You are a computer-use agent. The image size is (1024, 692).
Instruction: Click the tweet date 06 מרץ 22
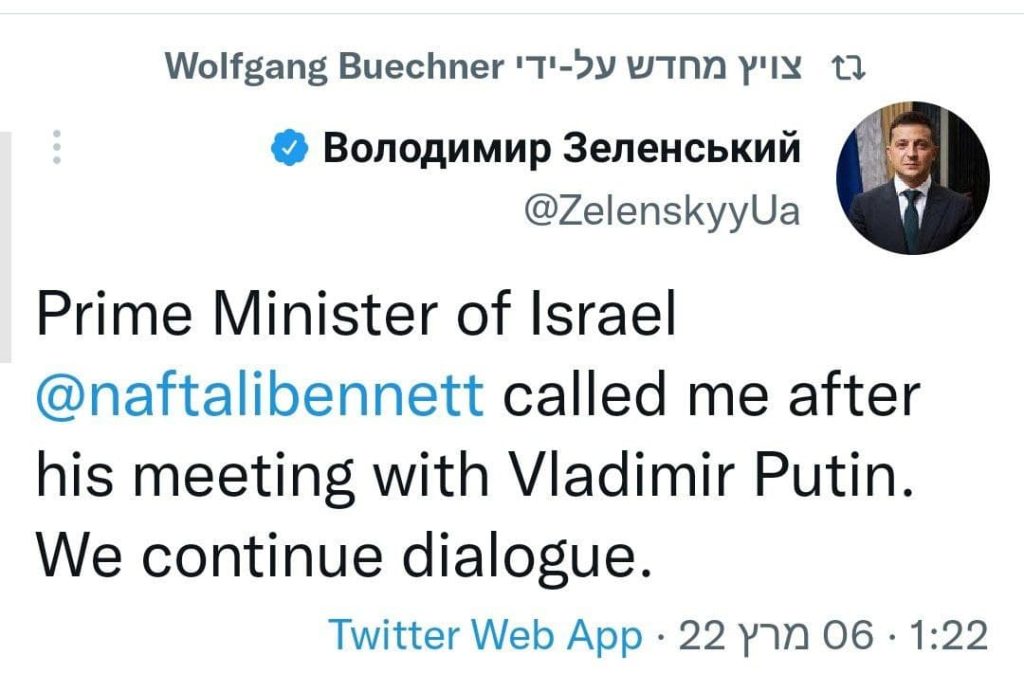775,635
